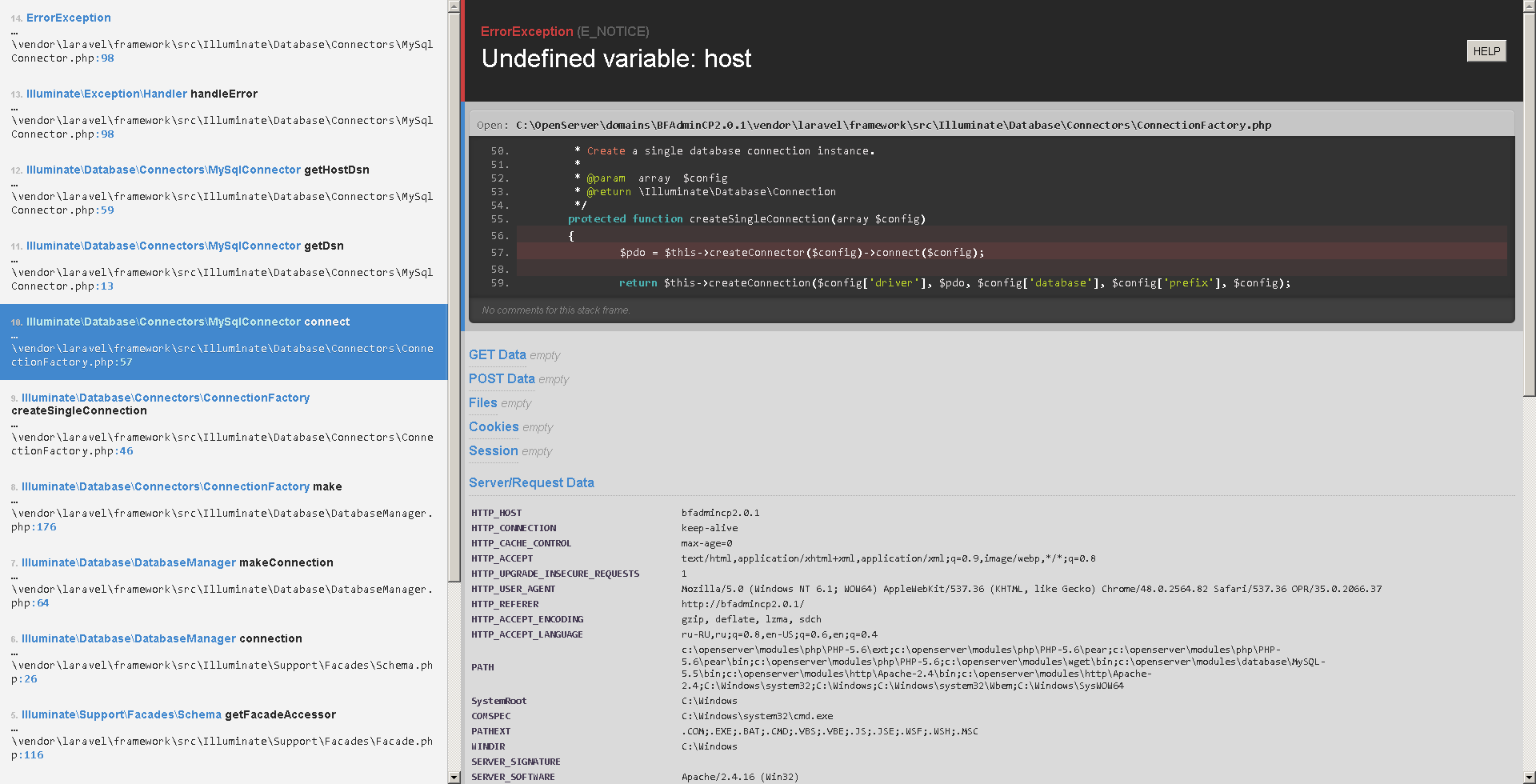The height and width of the screenshot is (784, 1536).
Task: Click the SystemRoot value C:\Windows
Action: tap(710, 701)
